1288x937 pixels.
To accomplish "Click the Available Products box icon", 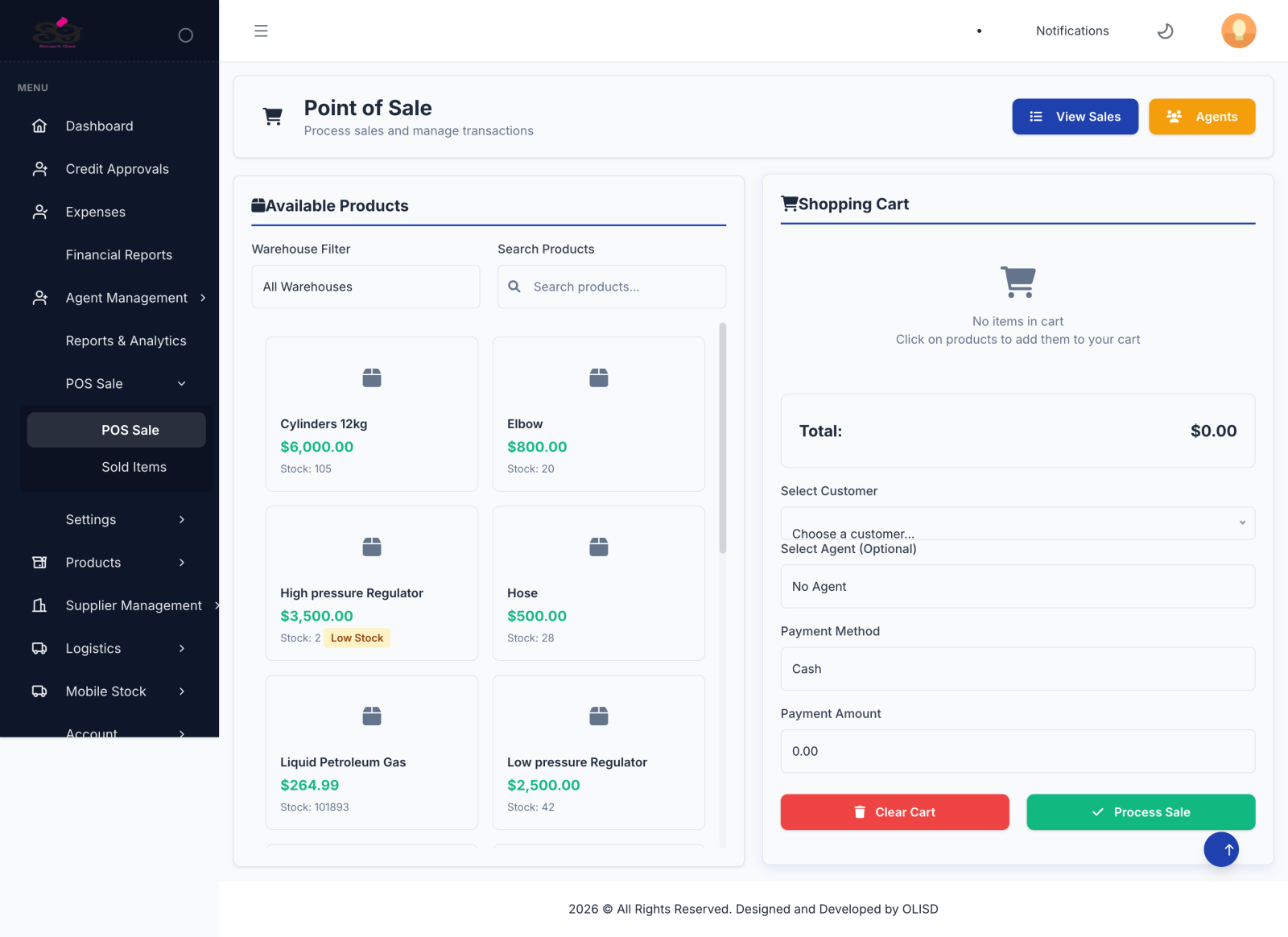I will coord(258,205).
